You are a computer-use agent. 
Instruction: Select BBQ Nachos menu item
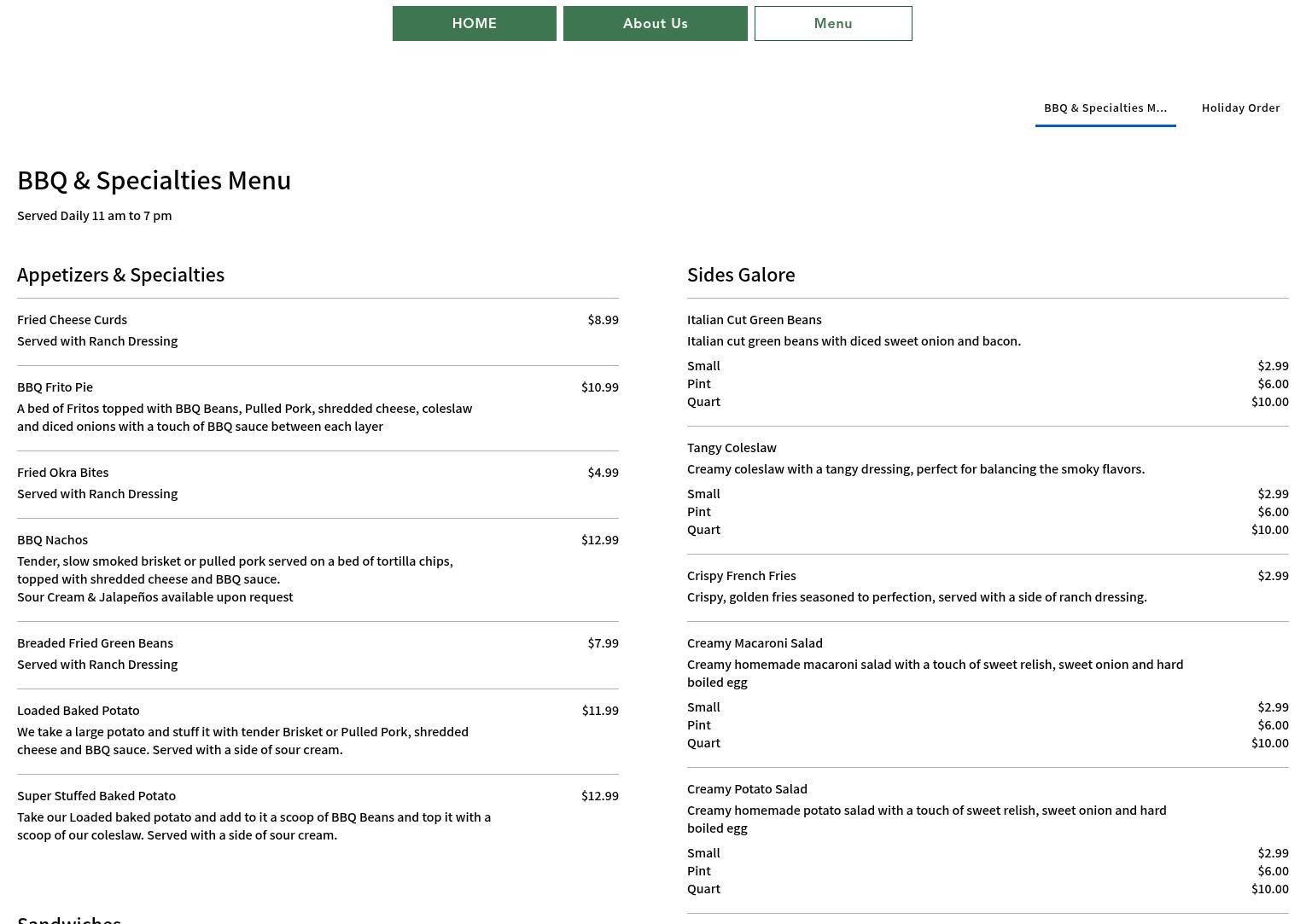click(52, 539)
